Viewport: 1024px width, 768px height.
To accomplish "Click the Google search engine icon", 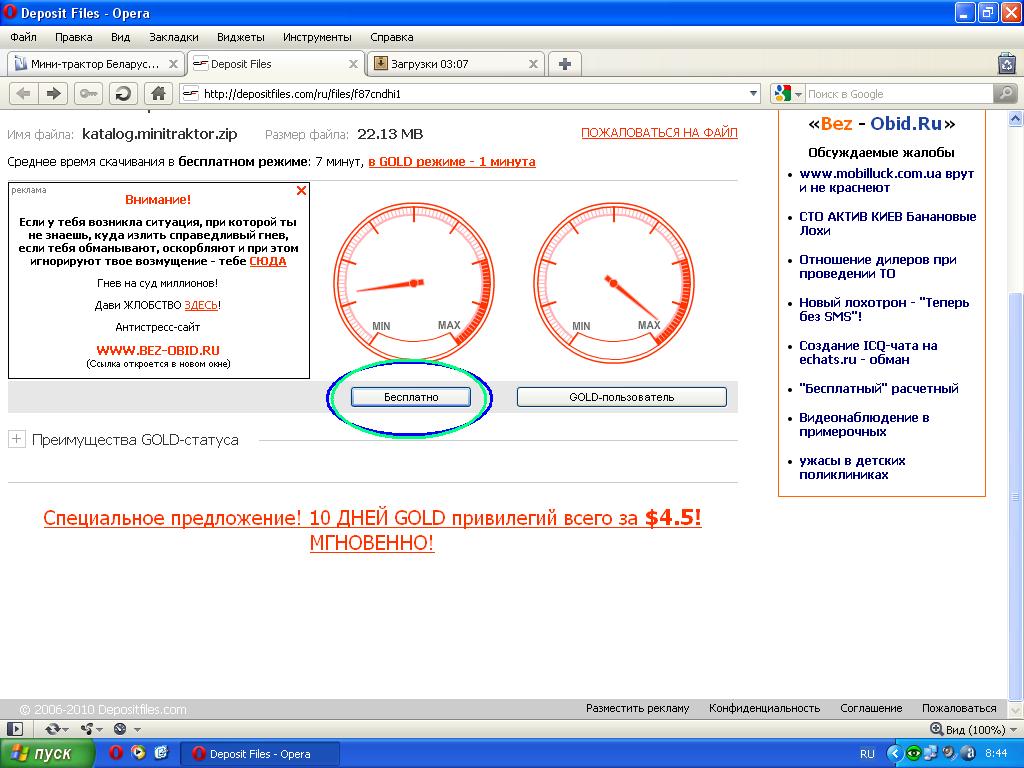I will 782,94.
